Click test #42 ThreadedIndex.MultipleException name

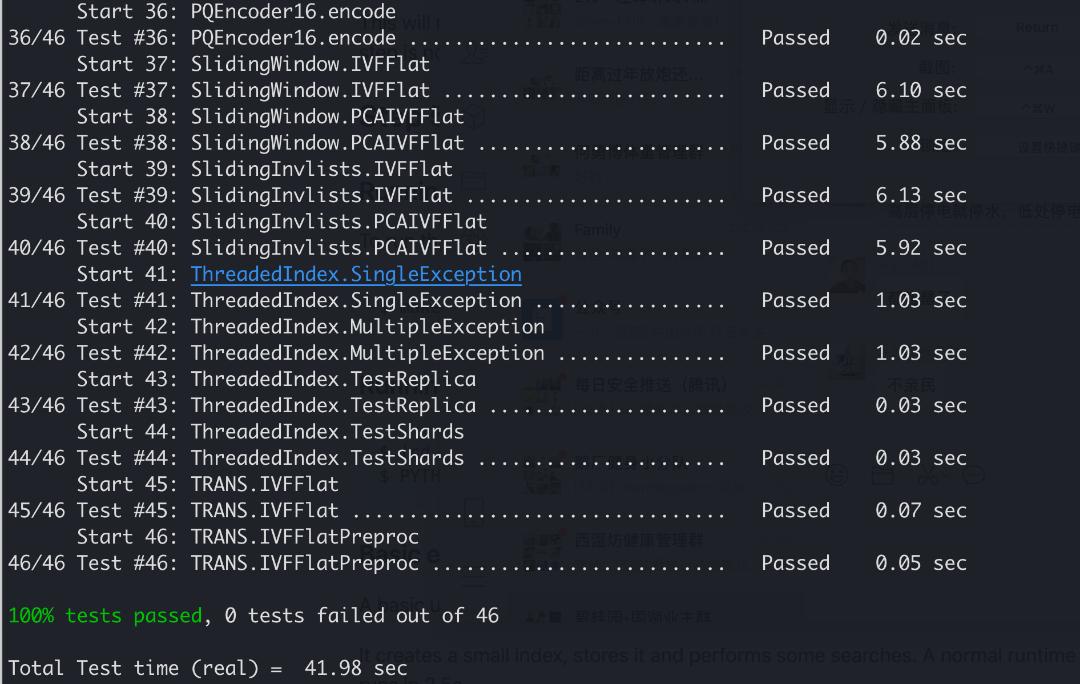click(367, 353)
